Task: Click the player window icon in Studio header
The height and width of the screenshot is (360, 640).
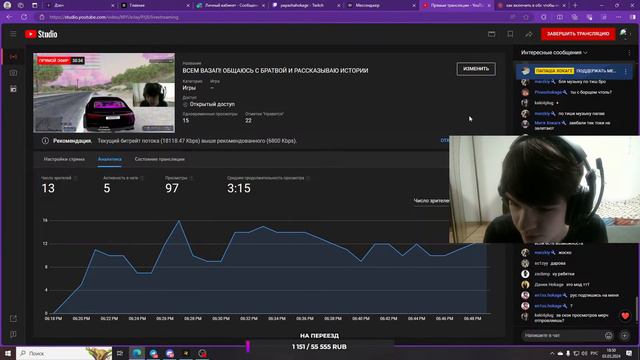Action: (491, 34)
